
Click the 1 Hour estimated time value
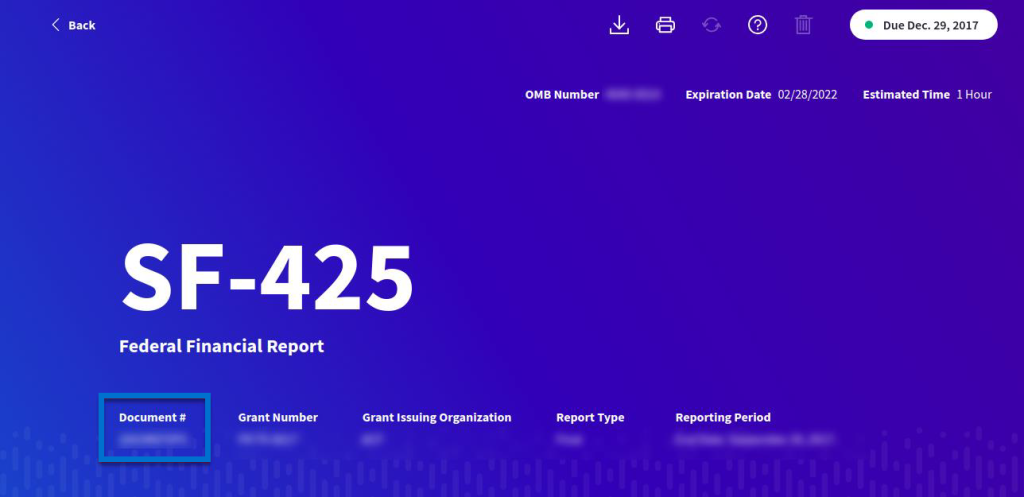(x=974, y=95)
